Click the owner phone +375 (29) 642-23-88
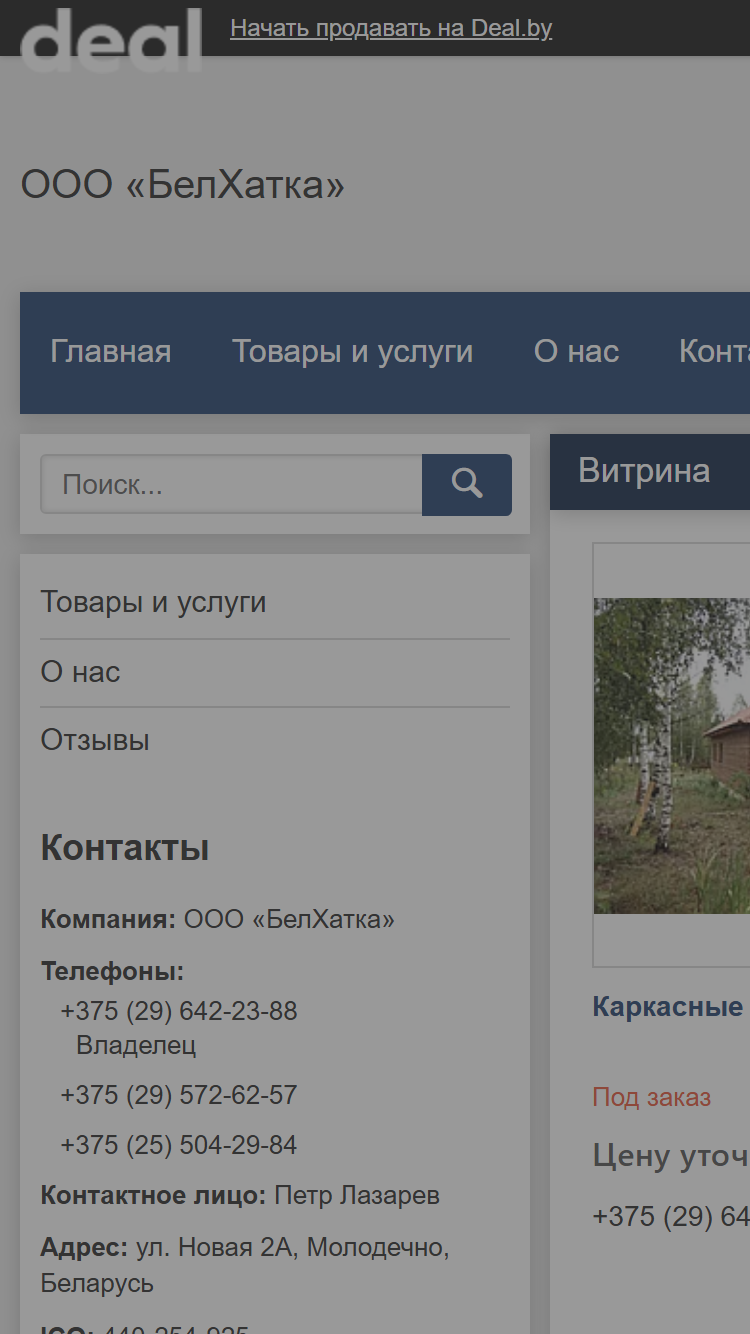750x1334 pixels. tap(179, 1011)
